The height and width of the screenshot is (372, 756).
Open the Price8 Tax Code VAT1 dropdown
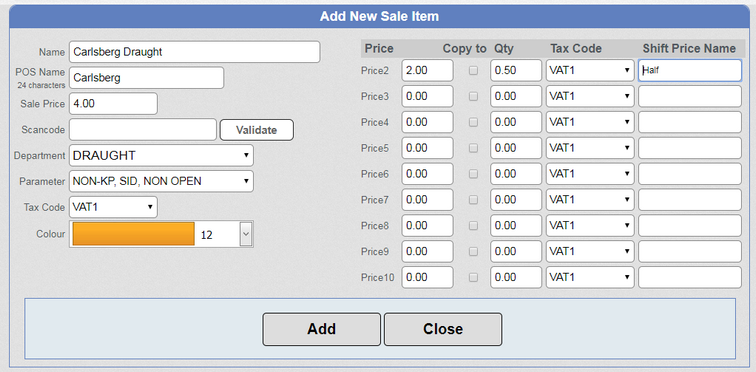(590, 226)
